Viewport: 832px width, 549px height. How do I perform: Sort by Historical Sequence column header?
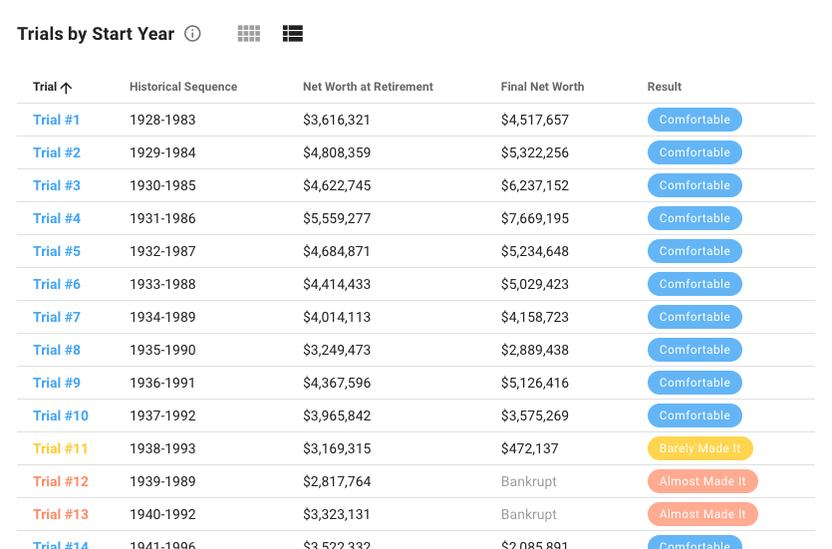tap(183, 87)
